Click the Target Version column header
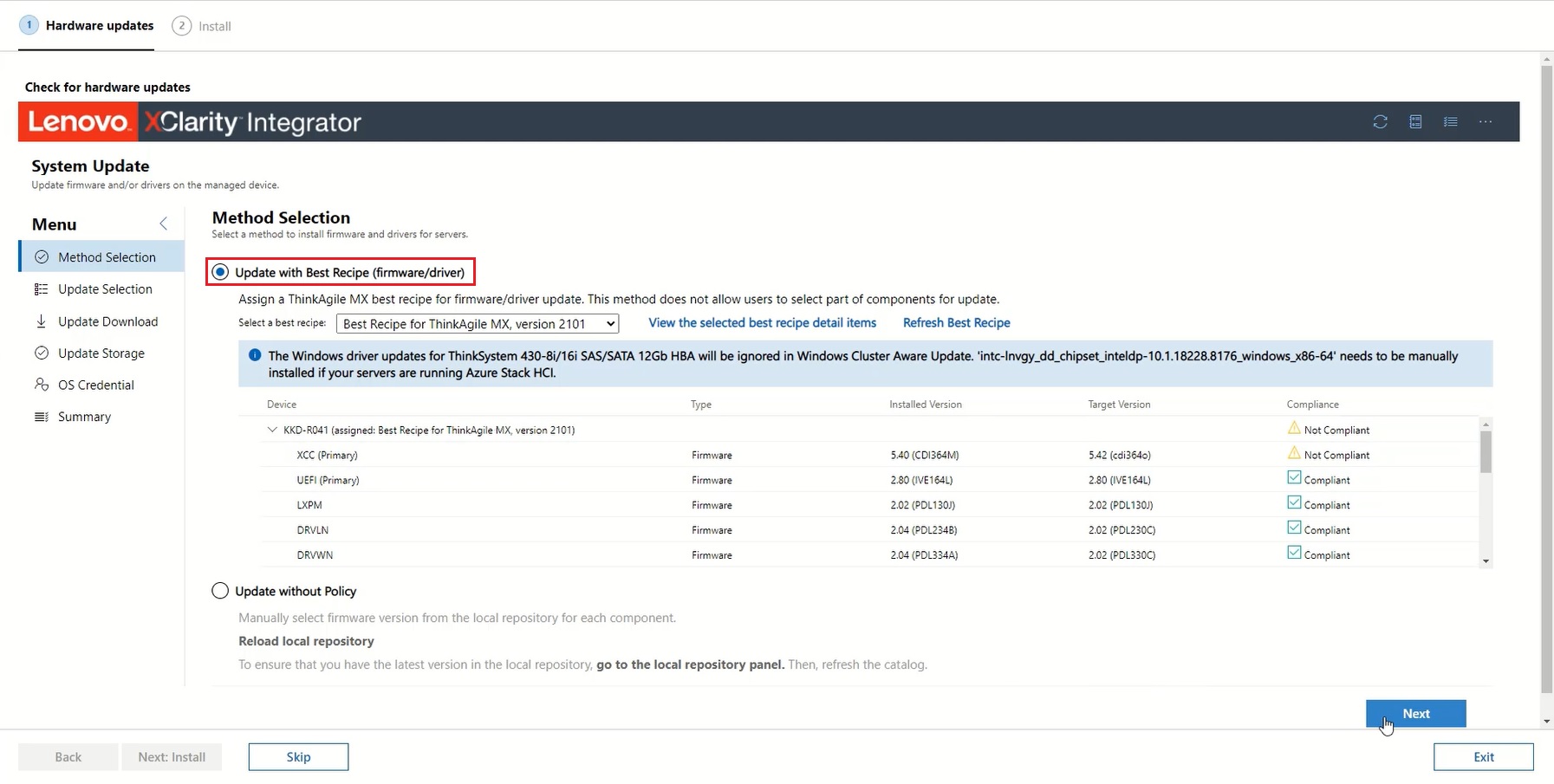1554x784 pixels. tap(1119, 405)
